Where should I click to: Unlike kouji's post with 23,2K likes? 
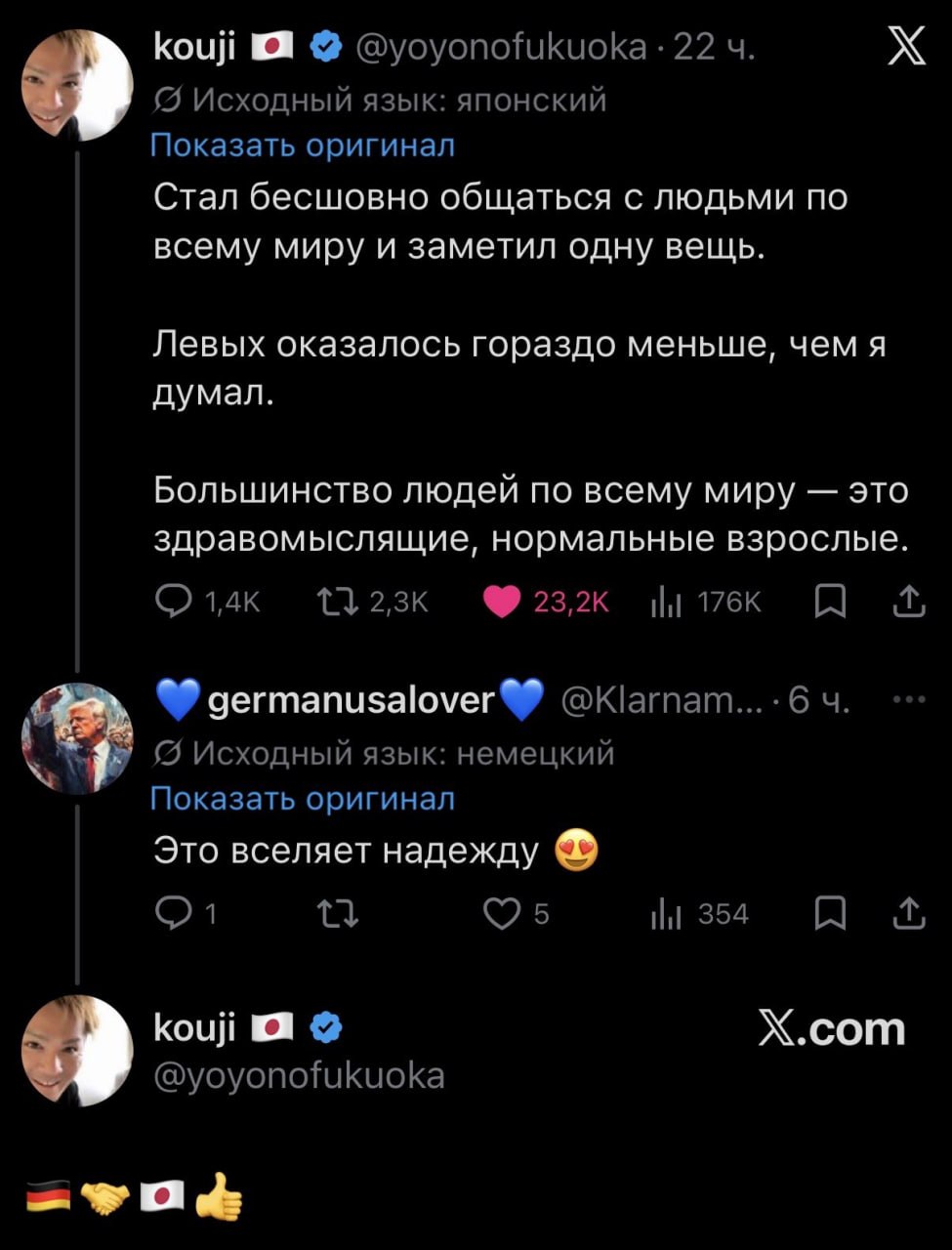pyautogui.click(x=502, y=603)
